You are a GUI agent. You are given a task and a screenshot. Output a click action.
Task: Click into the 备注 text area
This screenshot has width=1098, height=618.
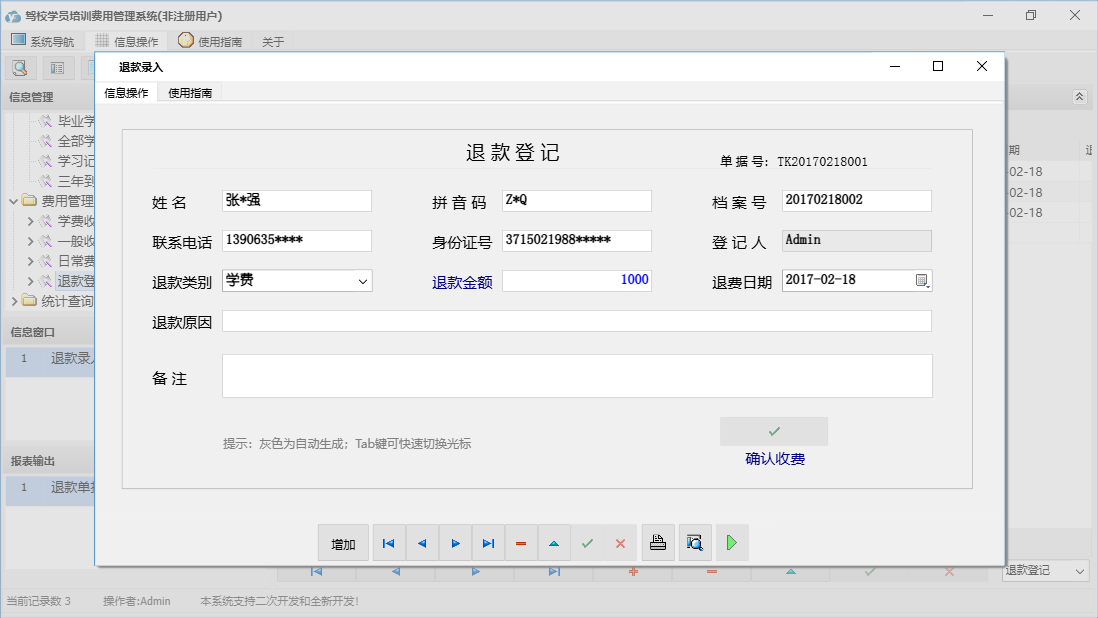(576, 376)
